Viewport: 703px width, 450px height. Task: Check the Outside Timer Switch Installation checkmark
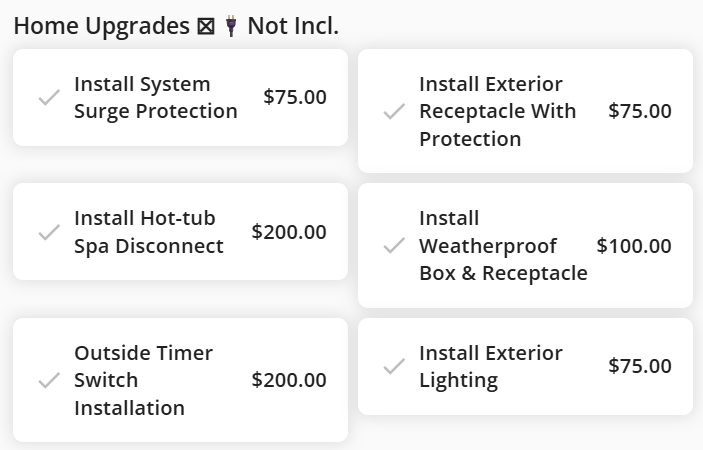pyautogui.click(x=48, y=380)
